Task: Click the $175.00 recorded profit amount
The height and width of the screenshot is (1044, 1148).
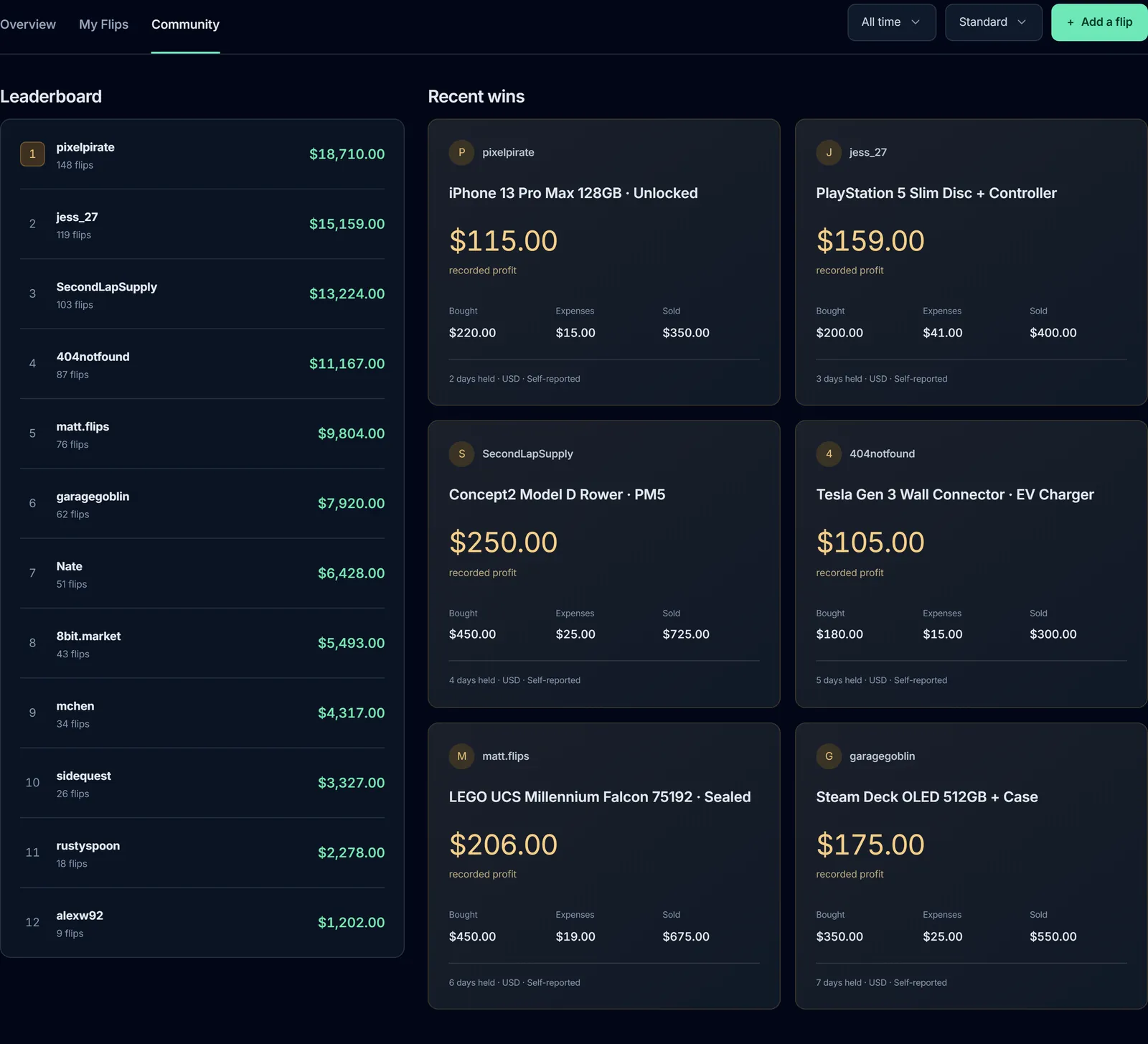Action: click(870, 845)
